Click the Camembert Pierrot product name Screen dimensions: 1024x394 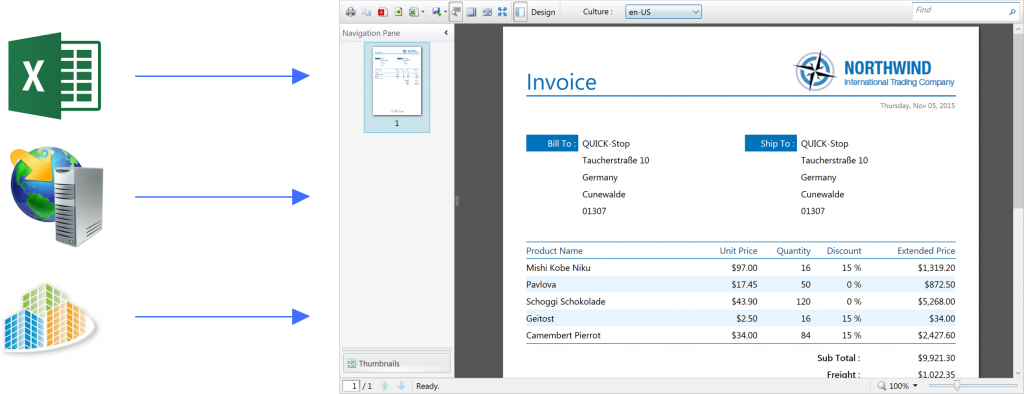click(564, 336)
